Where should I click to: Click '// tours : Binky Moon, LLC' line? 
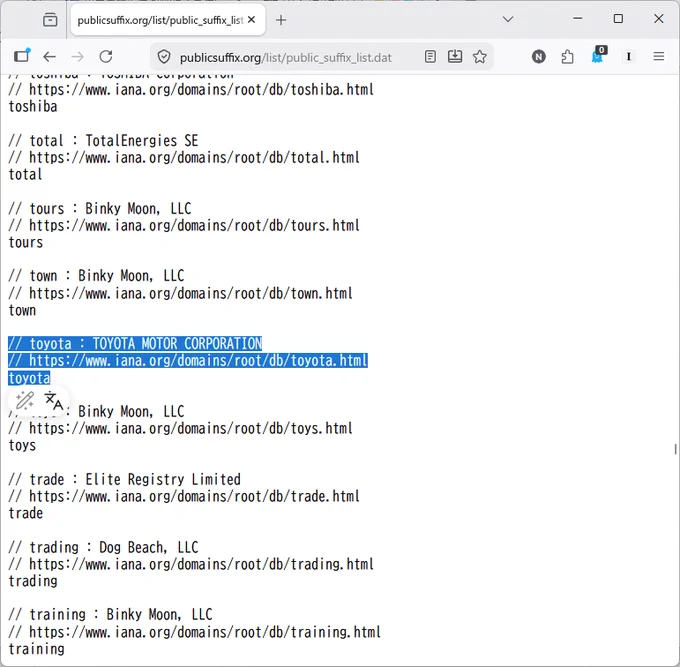click(x=100, y=209)
